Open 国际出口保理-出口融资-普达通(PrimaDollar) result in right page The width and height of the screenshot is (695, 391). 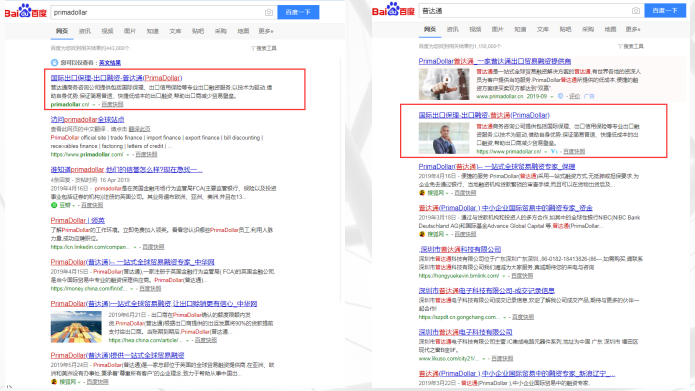(484, 115)
